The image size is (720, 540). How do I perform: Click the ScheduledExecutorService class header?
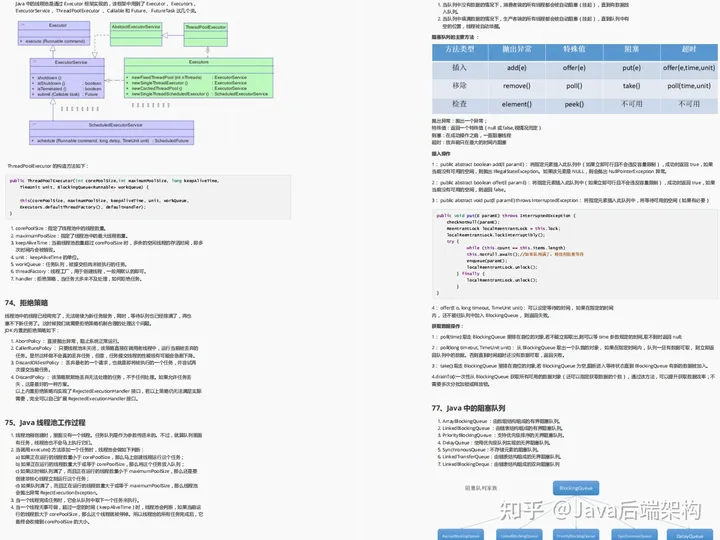pyautogui.click(x=112, y=125)
